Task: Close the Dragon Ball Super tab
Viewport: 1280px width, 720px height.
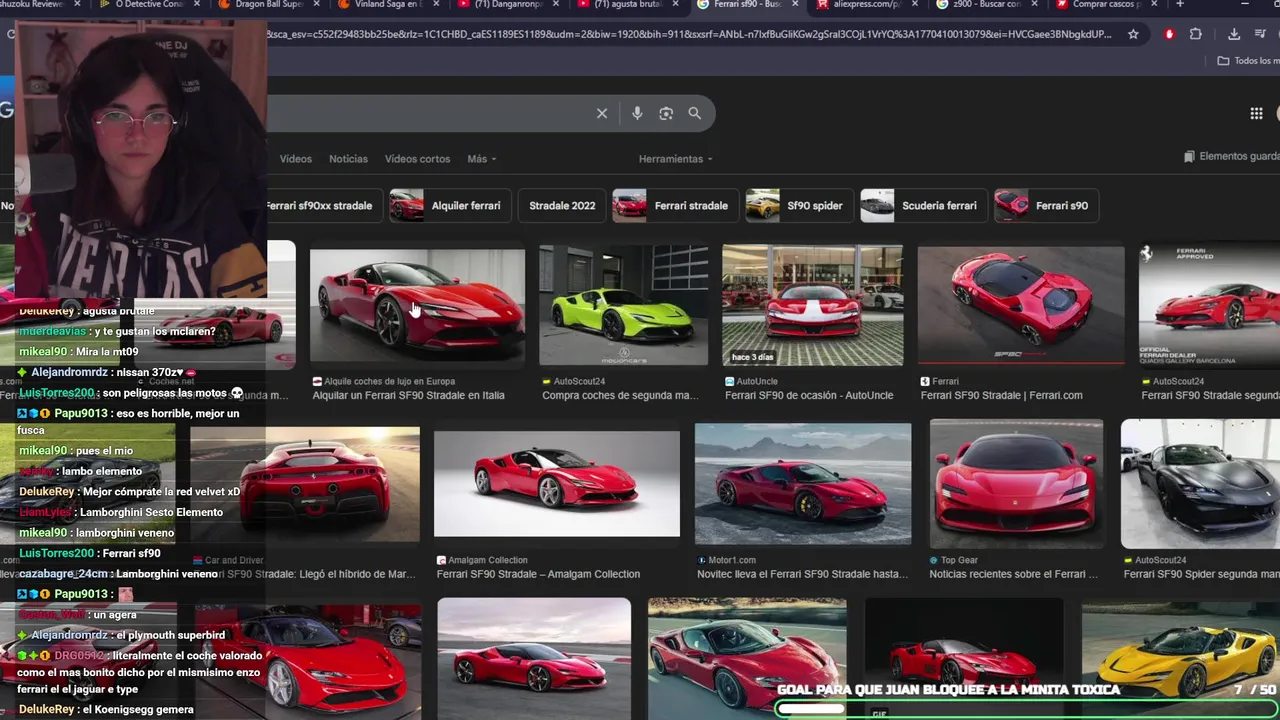Action: tap(316, 5)
